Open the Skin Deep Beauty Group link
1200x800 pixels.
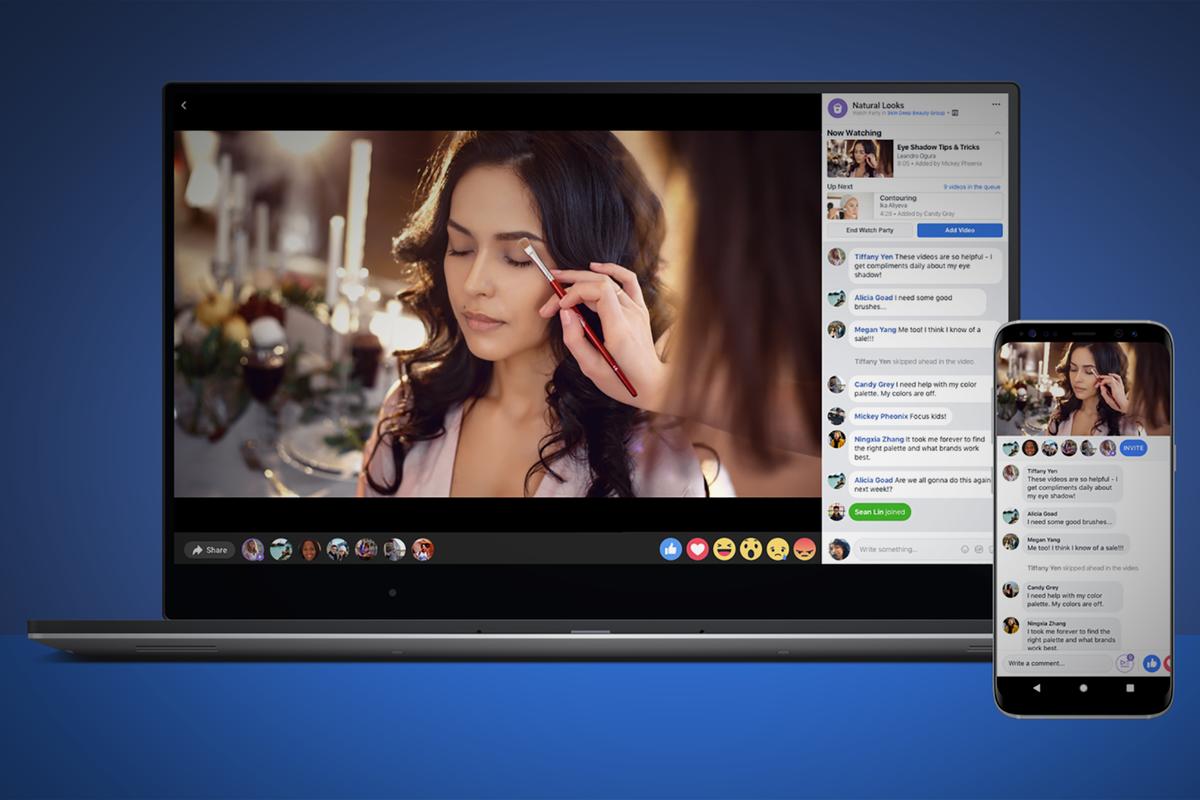pos(916,114)
